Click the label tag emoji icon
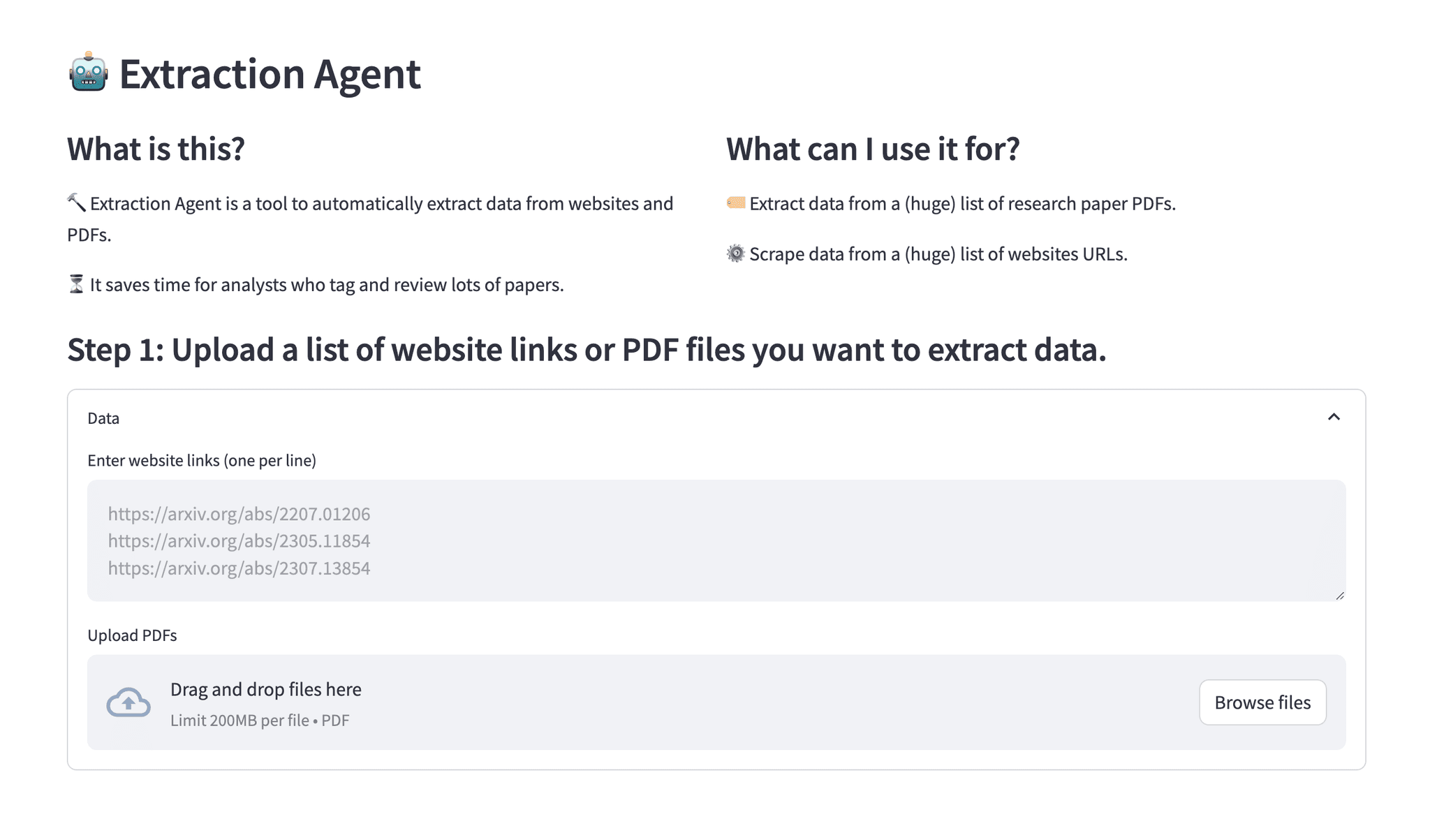The width and height of the screenshot is (1430, 840). coord(736,203)
